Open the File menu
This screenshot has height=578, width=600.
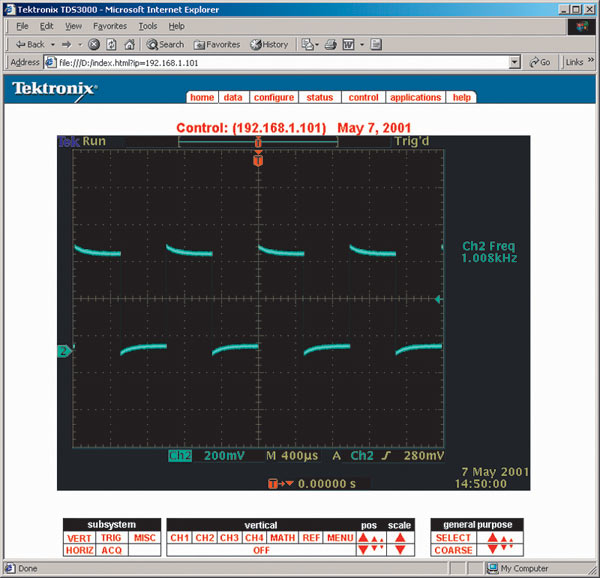click(x=22, y=26)
